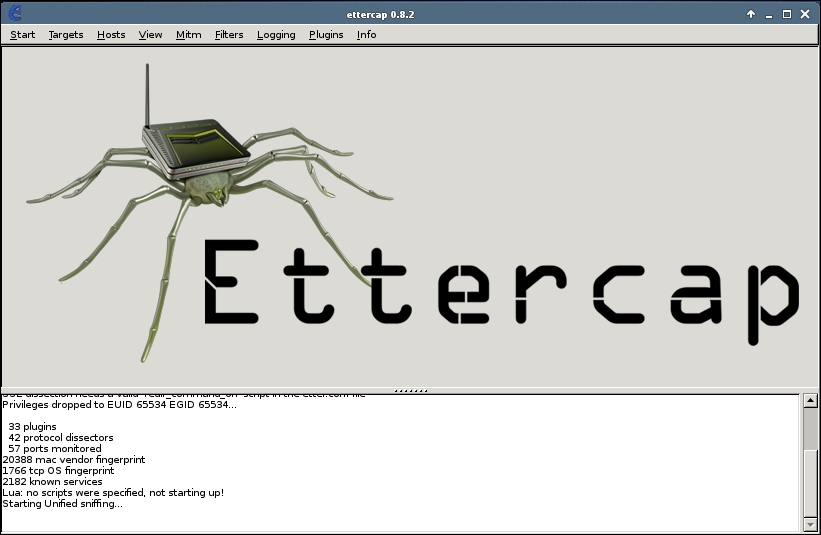The height and width of the screenshot is (535, 821).
Task: Open the Filters menu
Action: [x=229, y=35]
